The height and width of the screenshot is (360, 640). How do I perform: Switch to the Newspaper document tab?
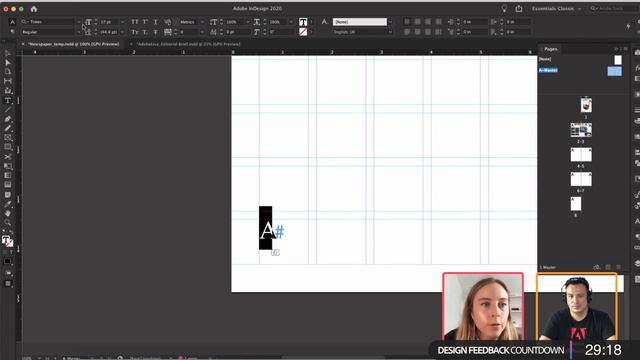(74, 44)
